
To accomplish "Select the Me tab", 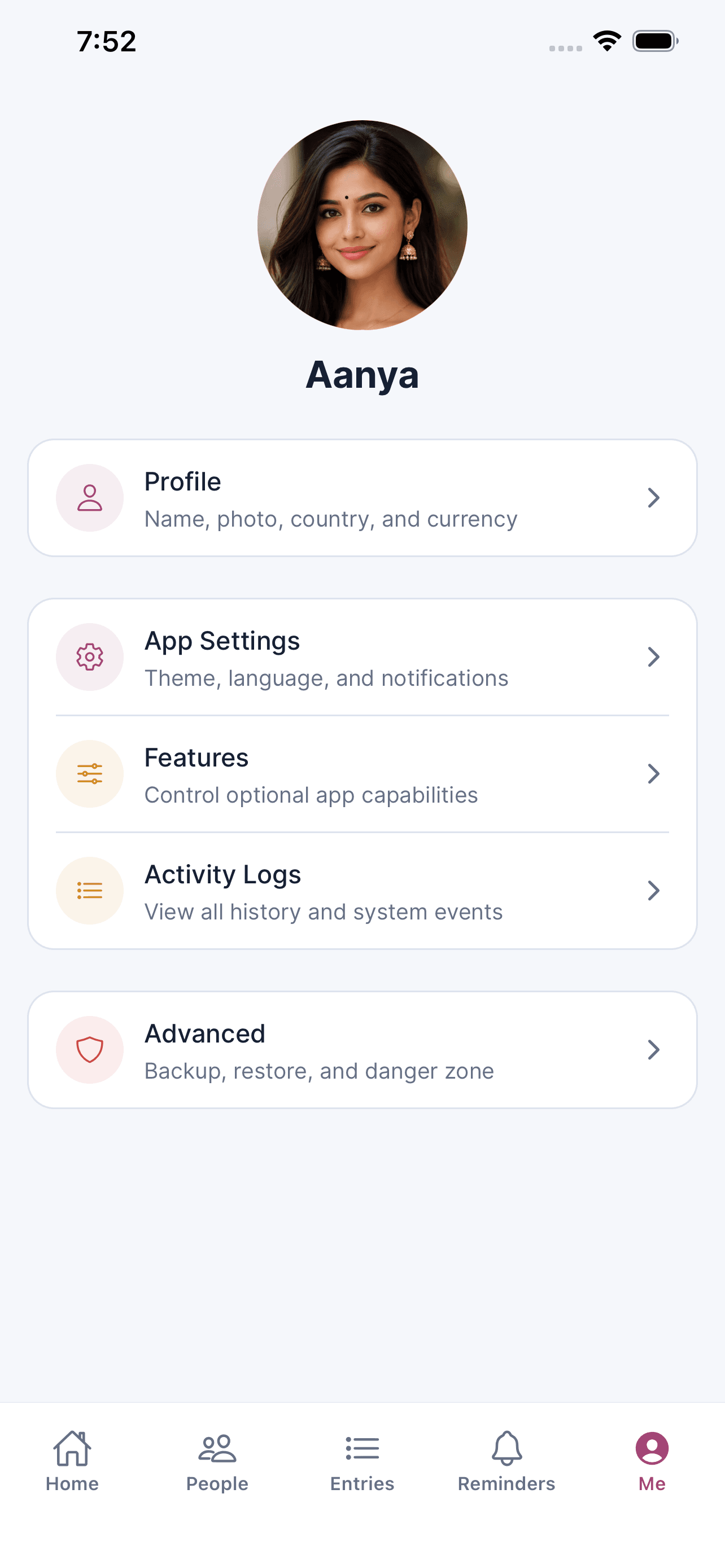I will pyautogui.click(x=652, y=1461).
